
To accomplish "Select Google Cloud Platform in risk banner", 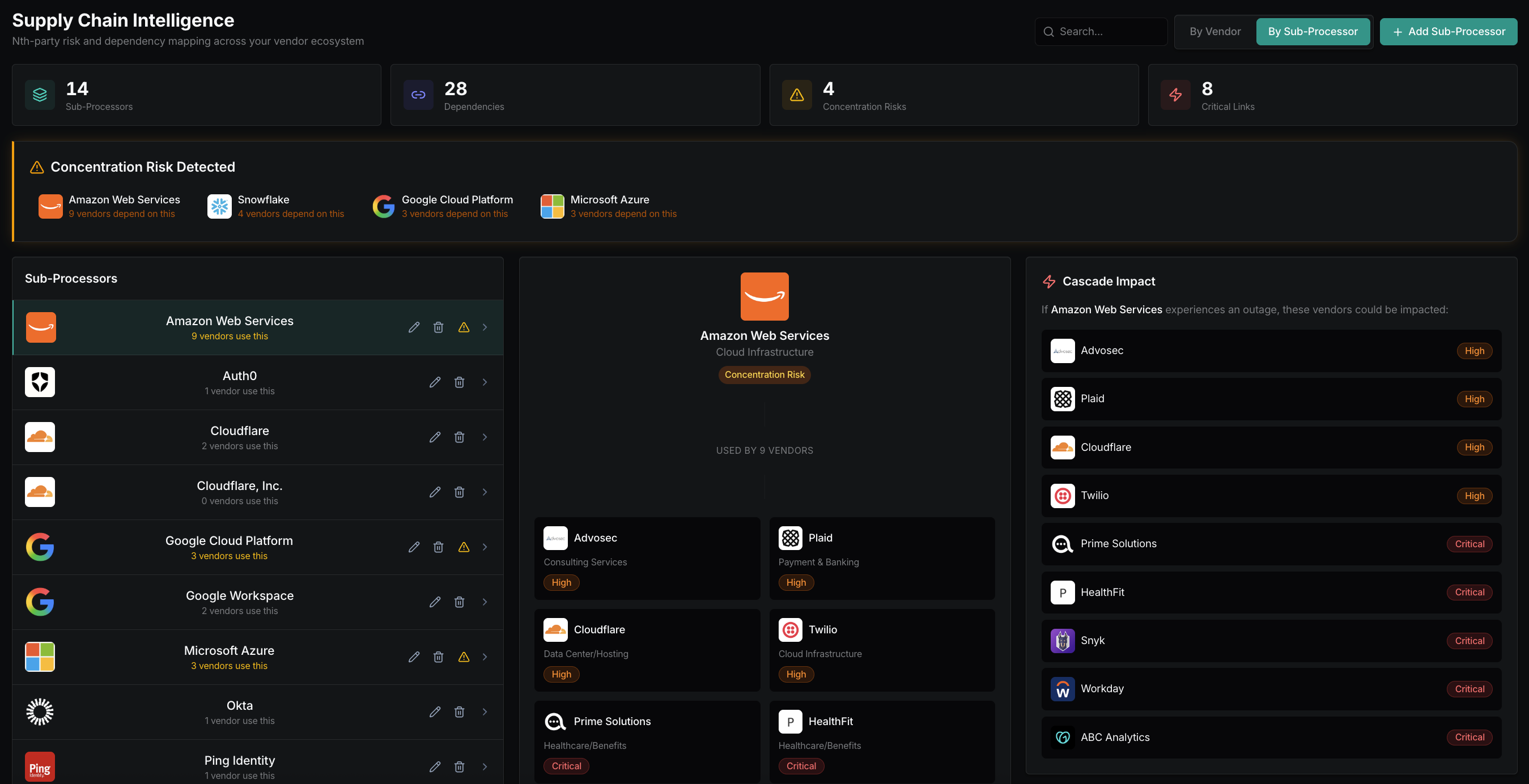I will tap(443, 207).
